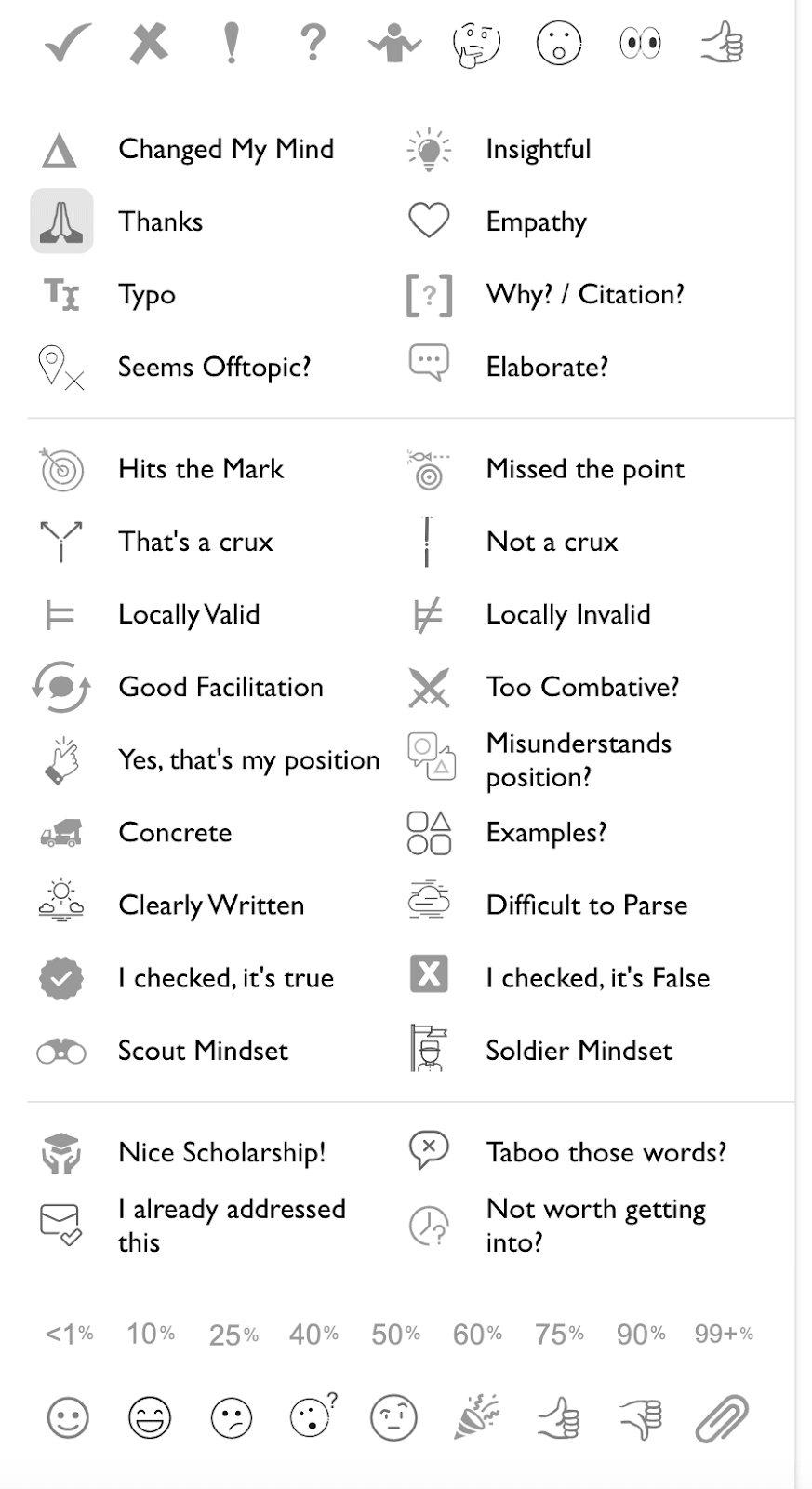This screenshot has height=1489, width=812.
Task: Select the praying hands Thanks icon
Action: (61, 221)
